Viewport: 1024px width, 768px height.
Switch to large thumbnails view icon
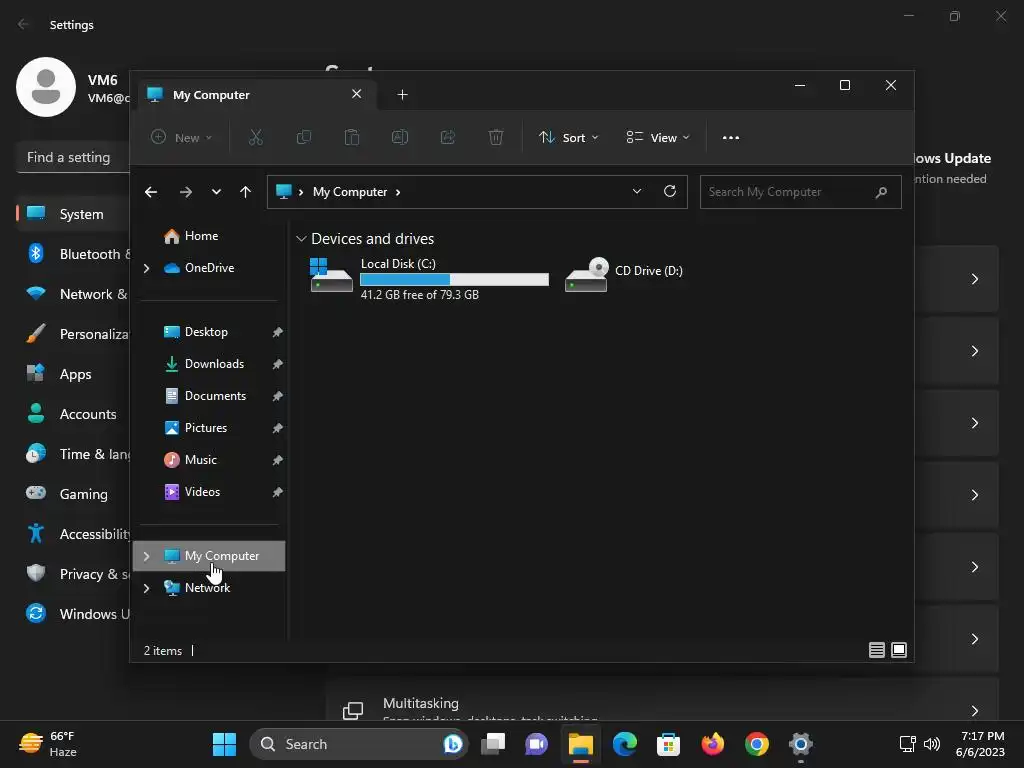pos(899,650)
